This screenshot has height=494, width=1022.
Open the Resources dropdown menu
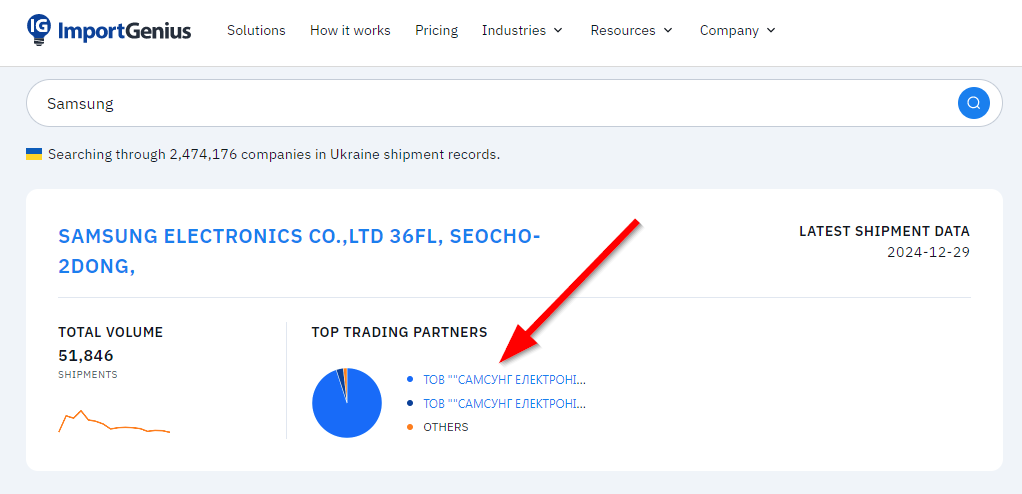tap(631, 30)
